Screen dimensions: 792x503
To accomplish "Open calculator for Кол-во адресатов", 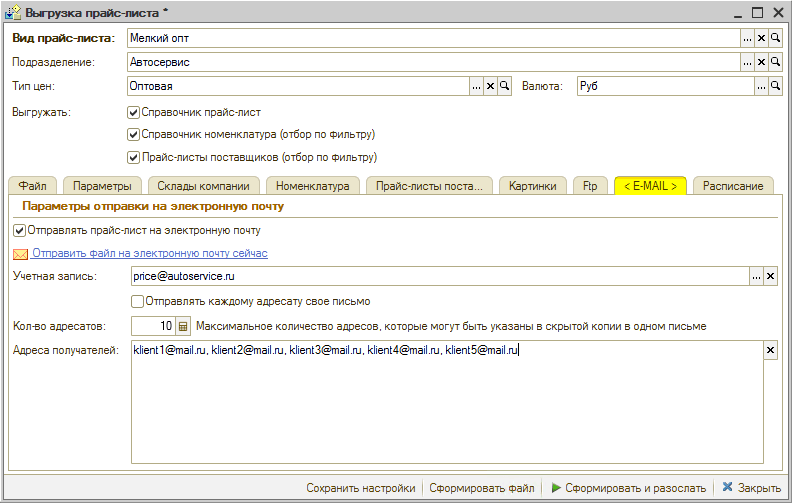I will pyautogui.click(x=183, y=326).
